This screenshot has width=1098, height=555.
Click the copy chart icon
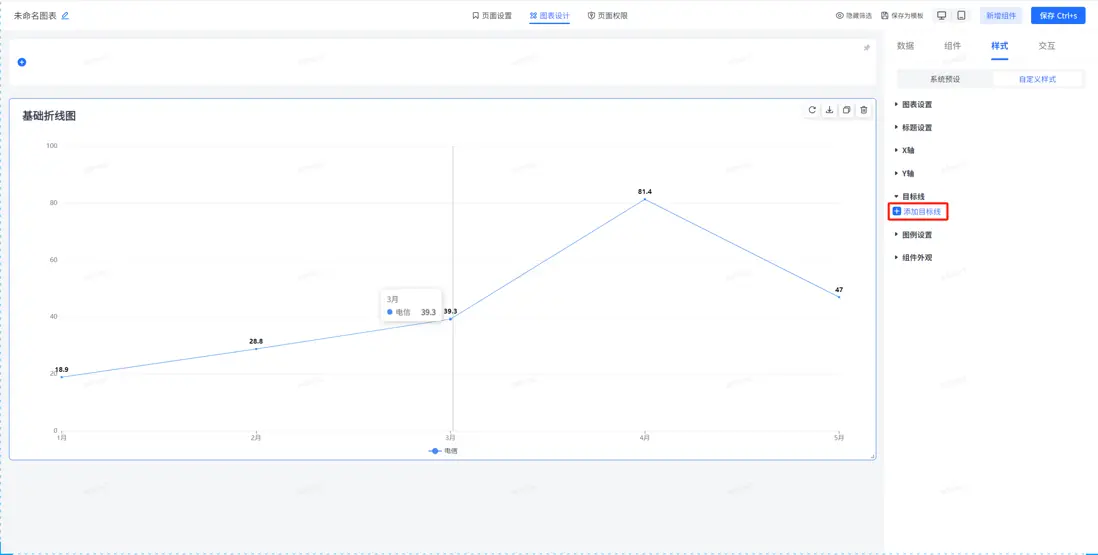point(847,110)
